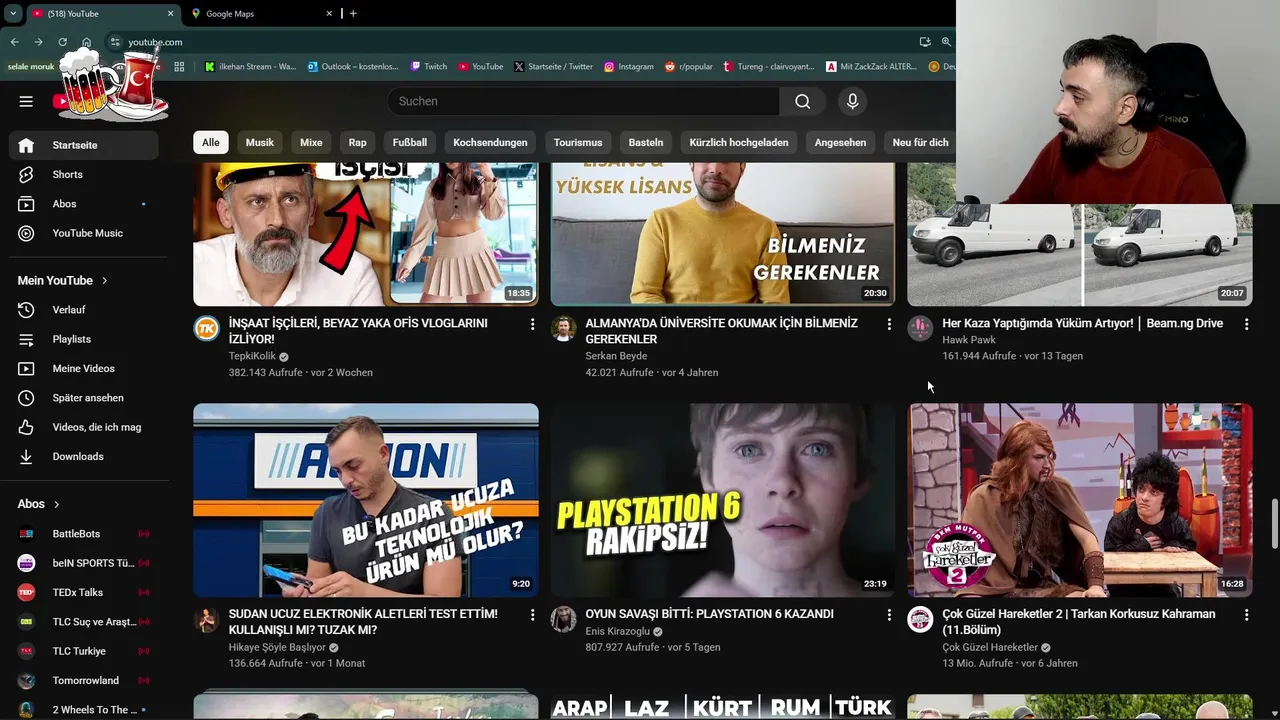The image size is (1280, 720).
Task: Select the Kürzlich hochgeladen filter chip
Action: tap(739, 142)
